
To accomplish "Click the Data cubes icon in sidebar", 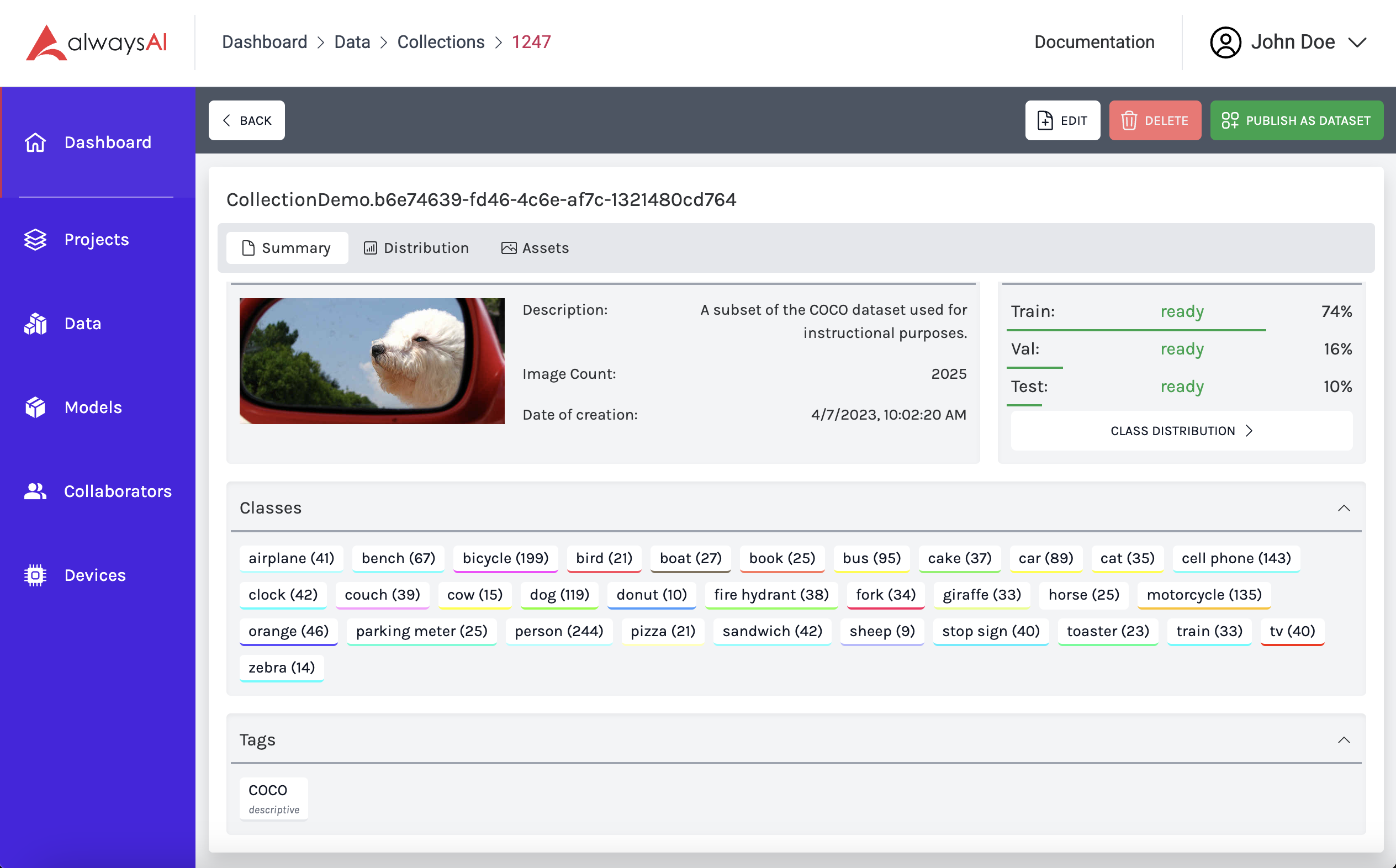I will click(35, 324).
